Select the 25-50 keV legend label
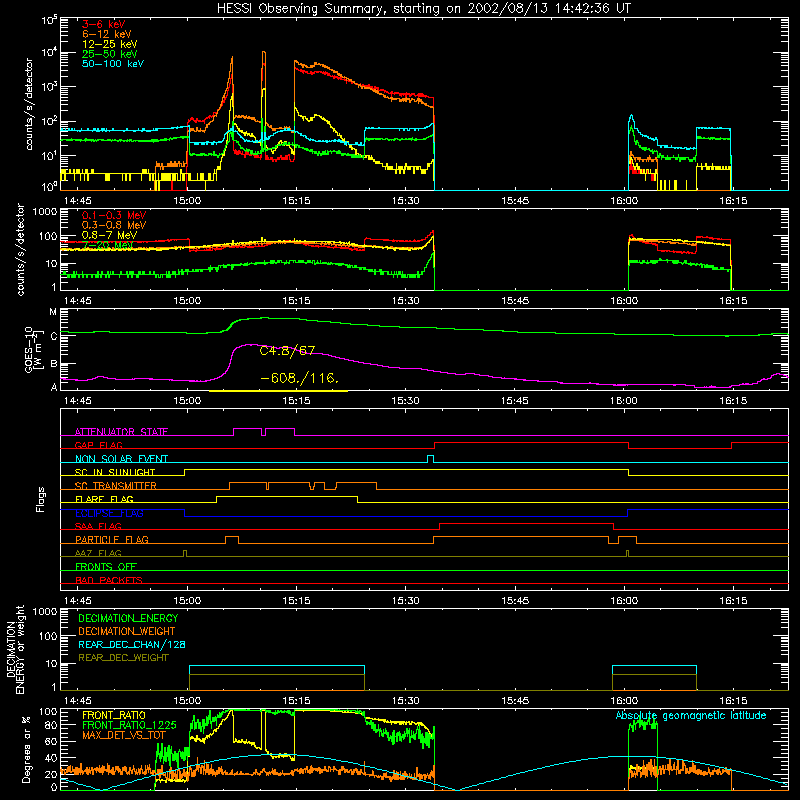The width and height of the screenshot is (800, 800). 110,54
